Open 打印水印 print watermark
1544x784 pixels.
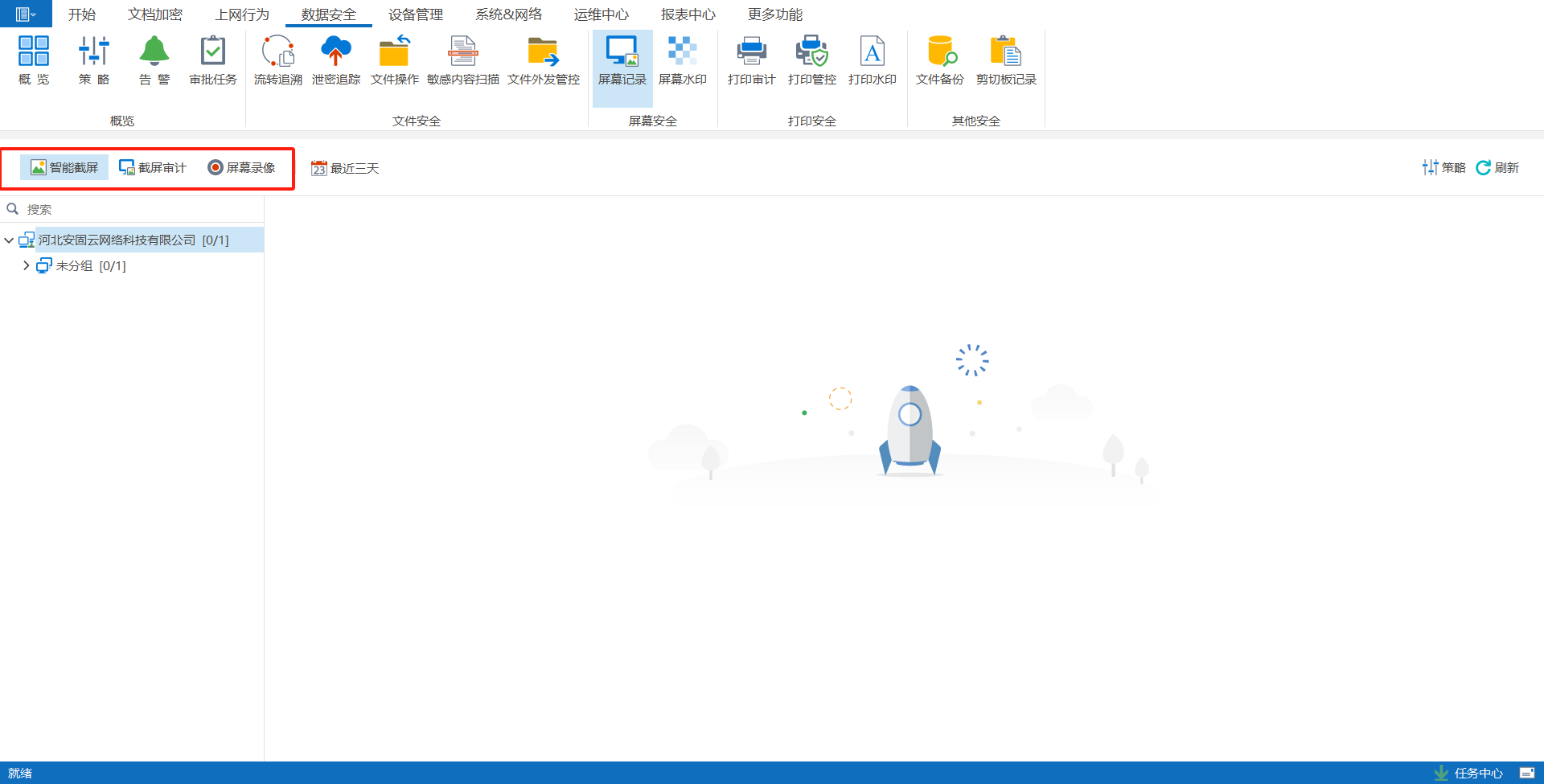point(873,61)
